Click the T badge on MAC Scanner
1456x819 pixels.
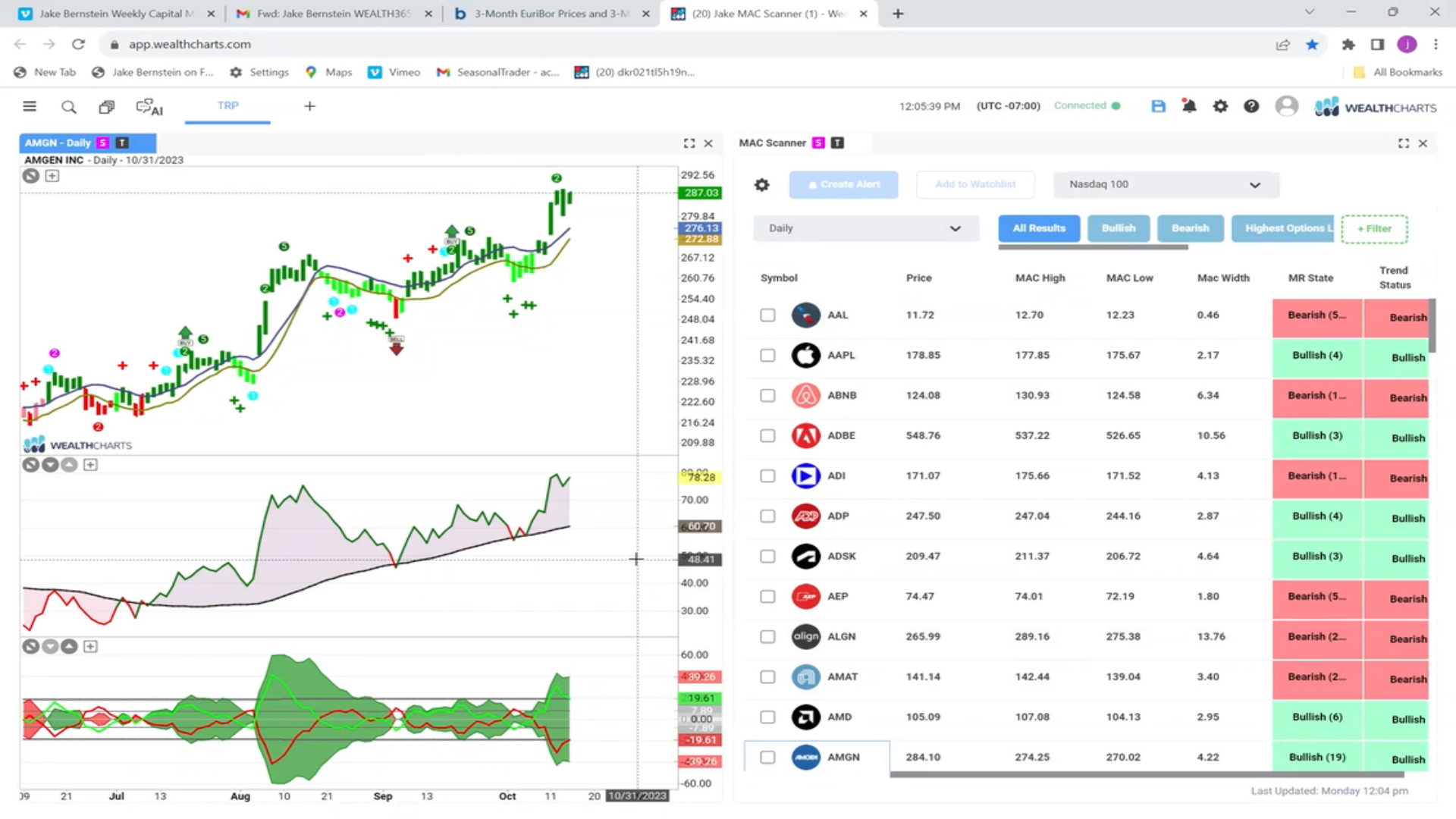click(x=837, y=143)
